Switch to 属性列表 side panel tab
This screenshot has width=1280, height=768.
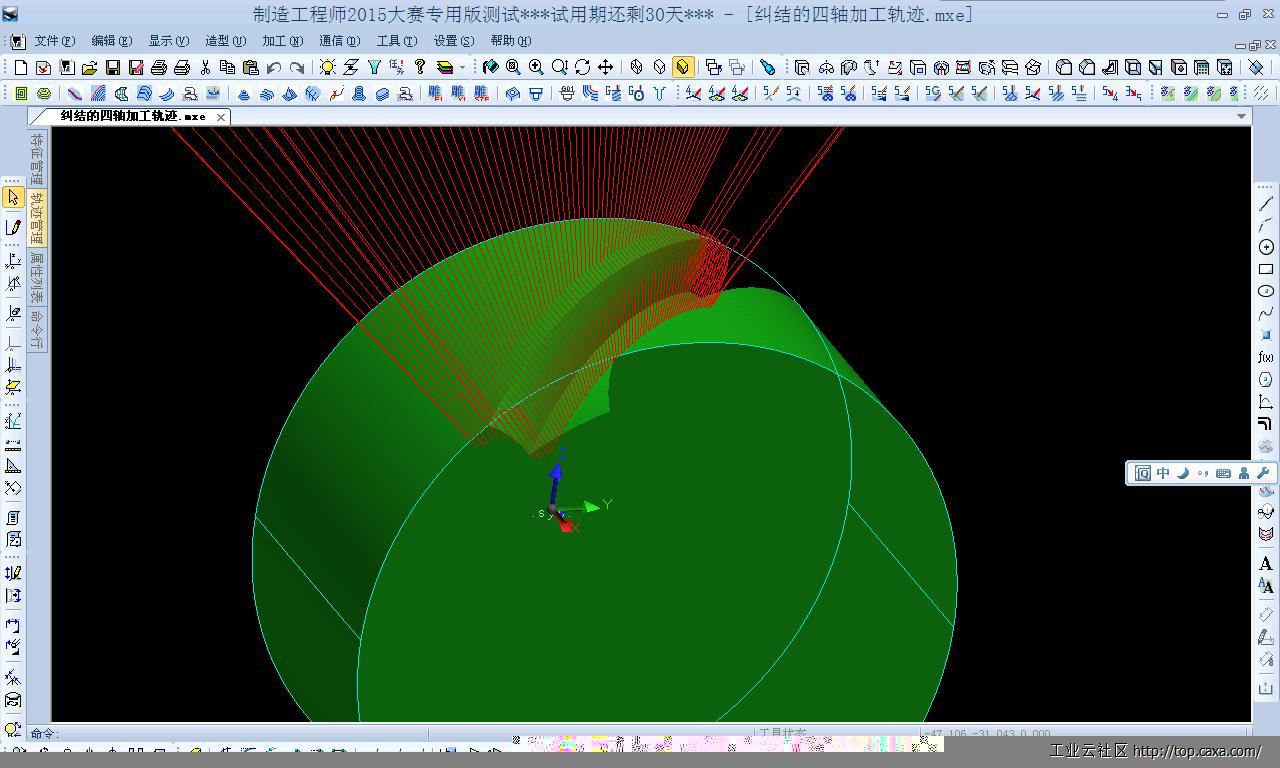pyautogui.click(x=37, y=277)
